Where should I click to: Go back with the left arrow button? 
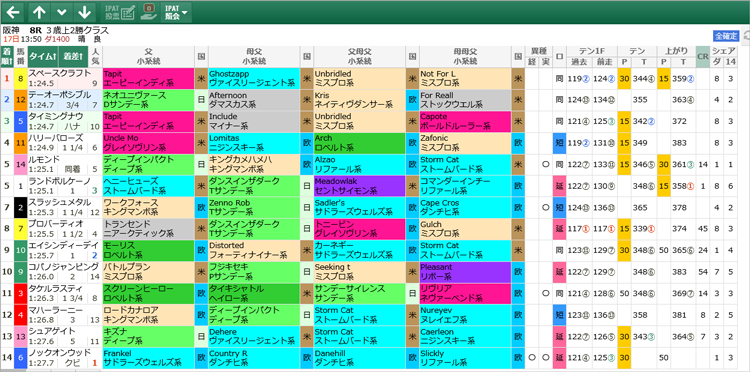pyautogui.click(x=13, y=12)
